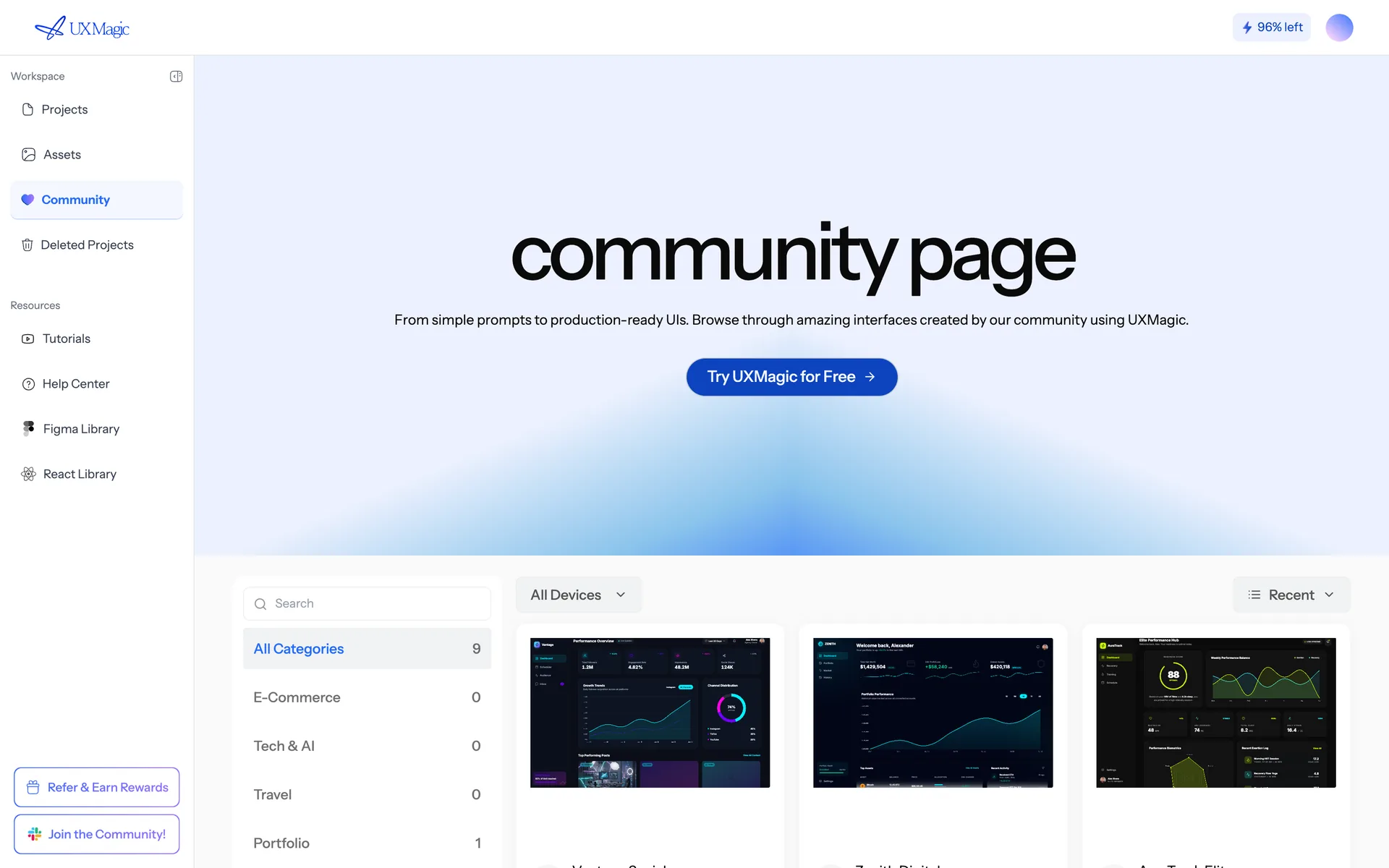Open the user avatar menu

(x=1339, y=27)
